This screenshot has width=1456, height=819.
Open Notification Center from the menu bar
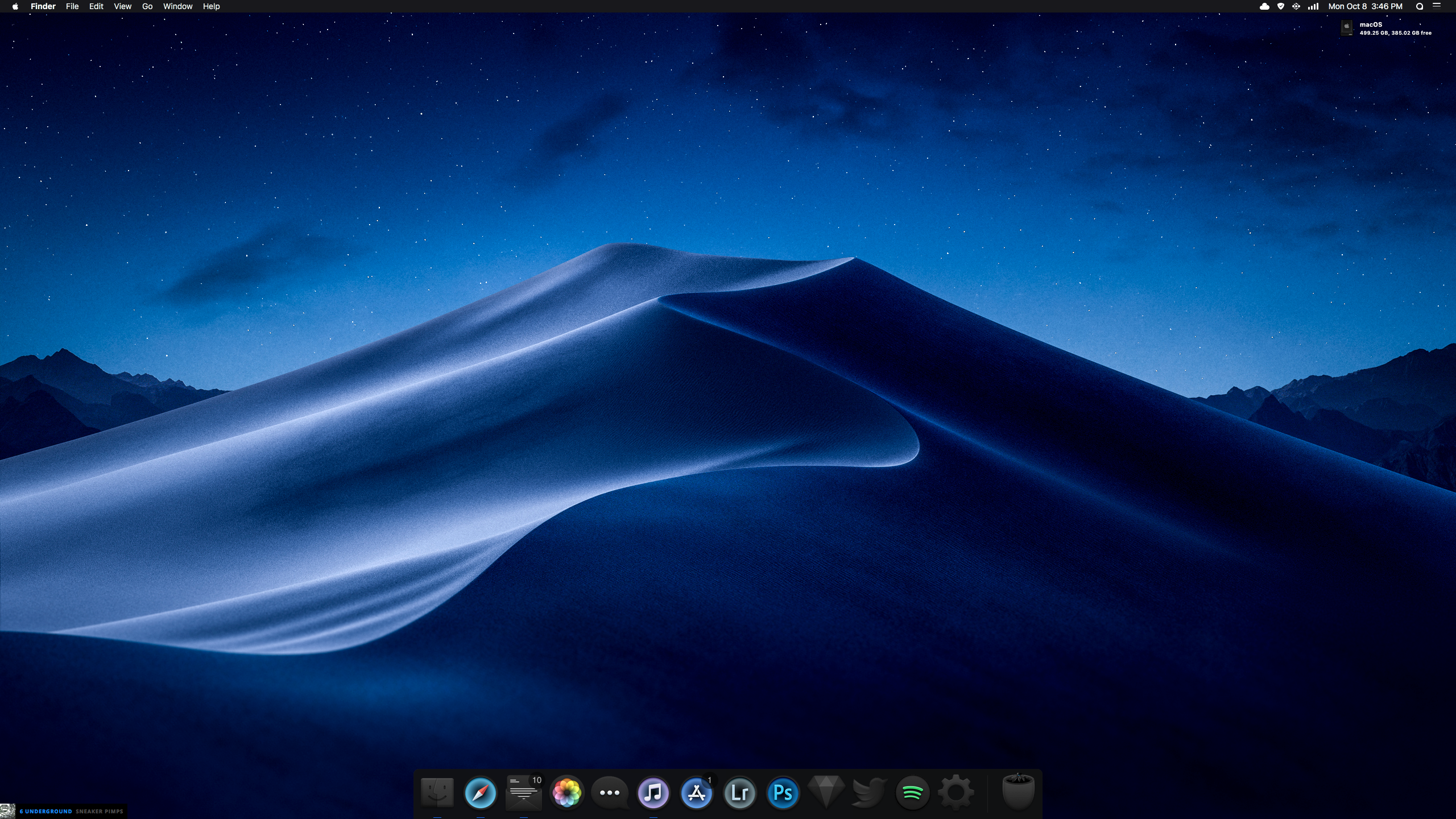[x=1437, y=6]
